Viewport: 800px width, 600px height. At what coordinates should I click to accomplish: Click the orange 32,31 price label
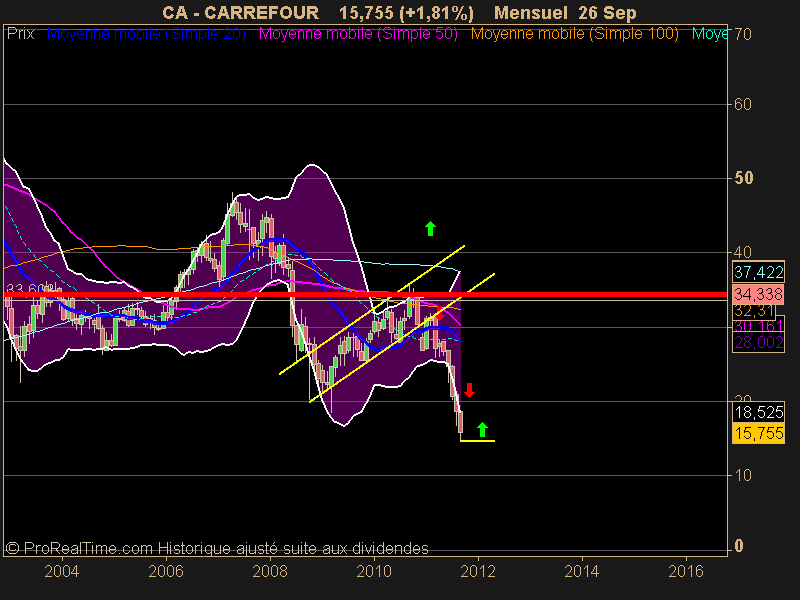pos(754,310)
